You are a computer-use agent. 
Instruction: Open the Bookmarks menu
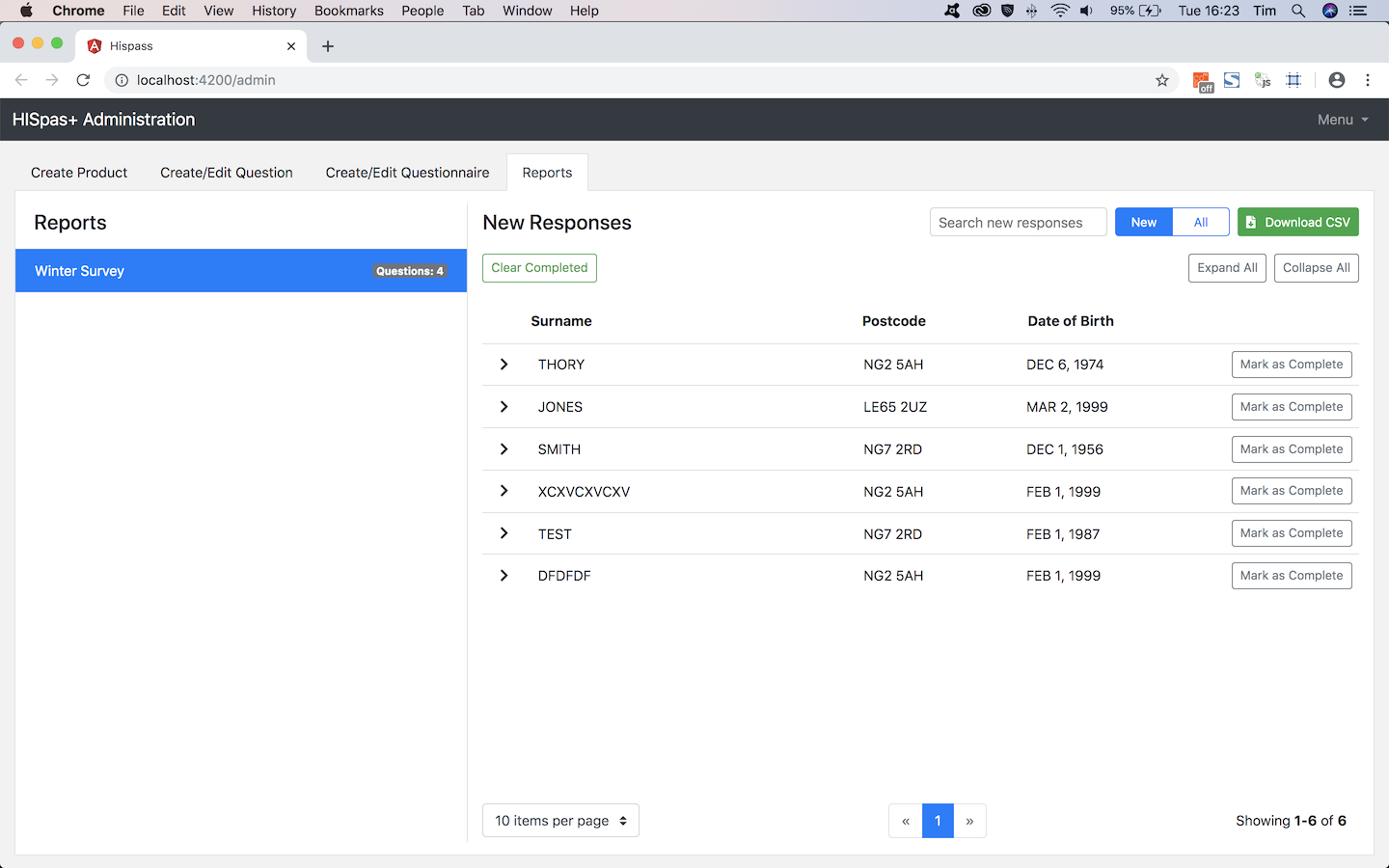click(348, 11)
